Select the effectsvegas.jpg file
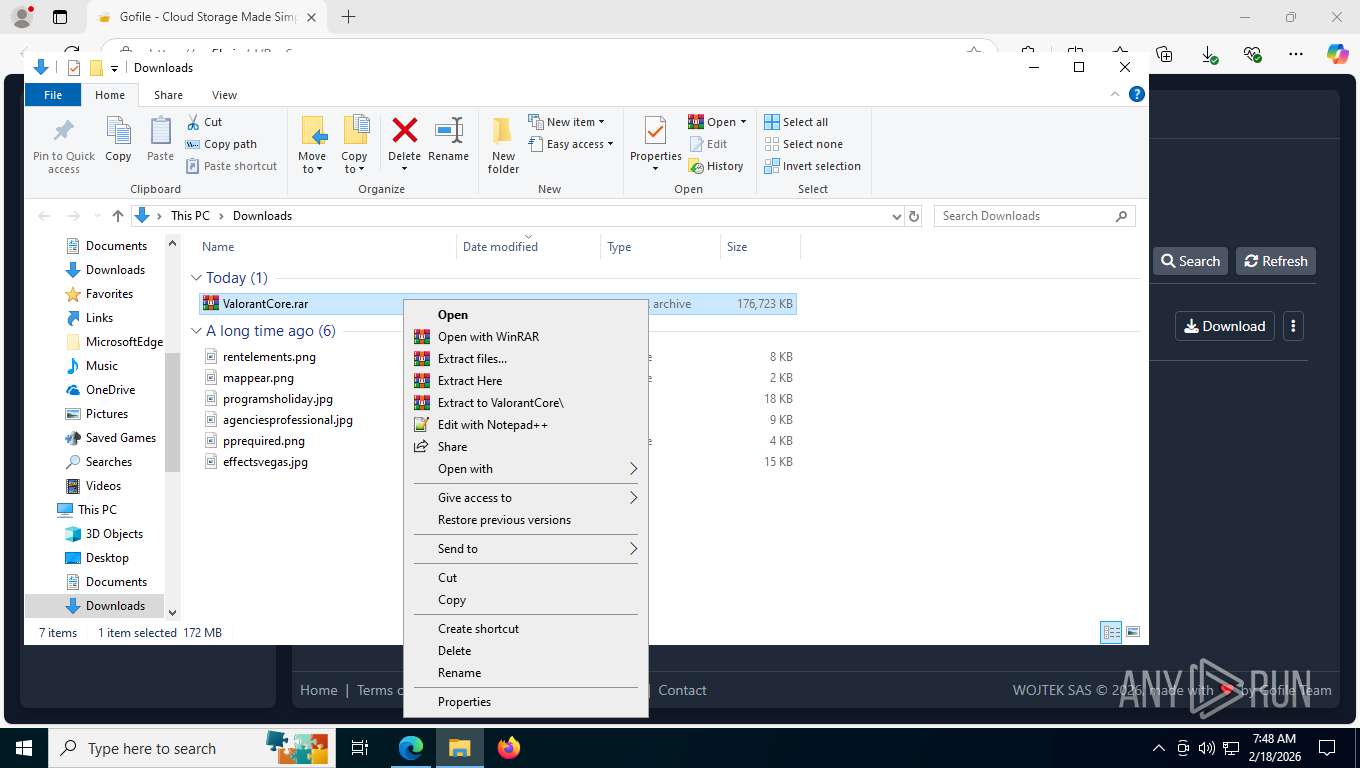The width and height of the screenshot is (1360, 768). pyautogui.click(x=265, y=461)
